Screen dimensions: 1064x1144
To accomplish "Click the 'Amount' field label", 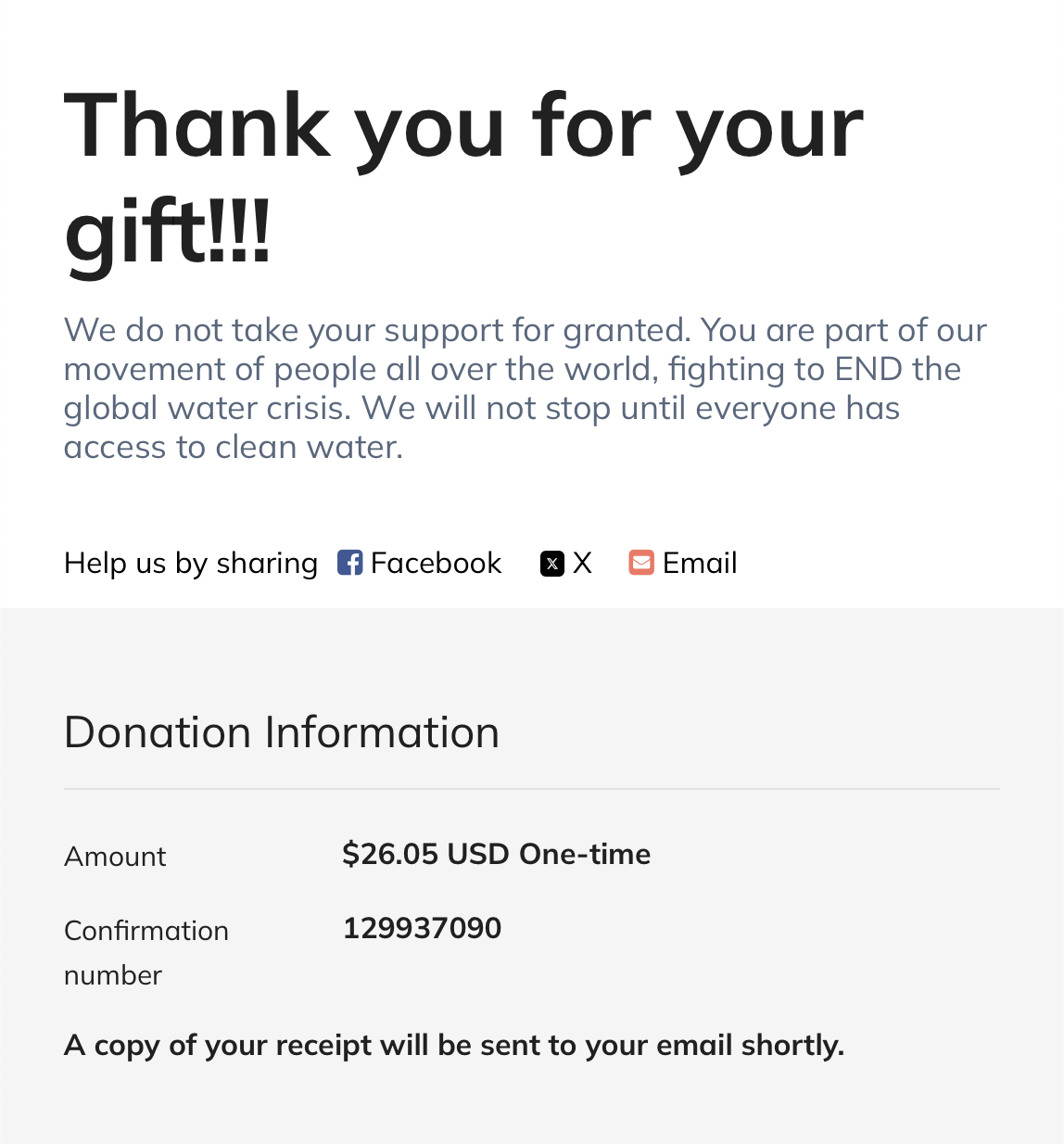I will (x=115, y=857).
